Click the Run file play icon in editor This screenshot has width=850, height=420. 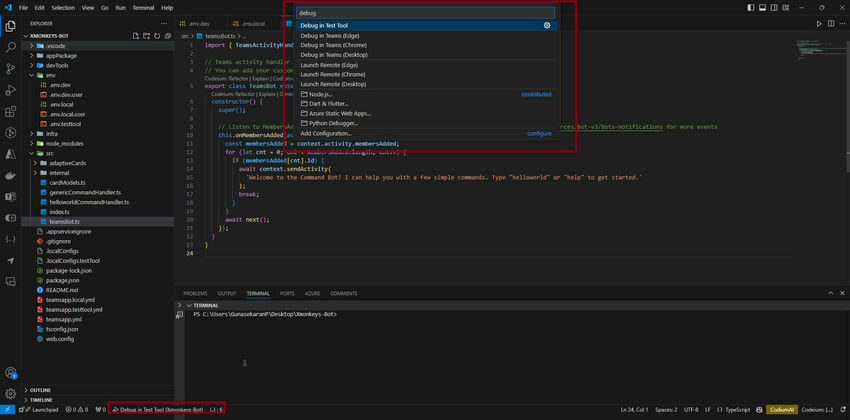point(820,22)
